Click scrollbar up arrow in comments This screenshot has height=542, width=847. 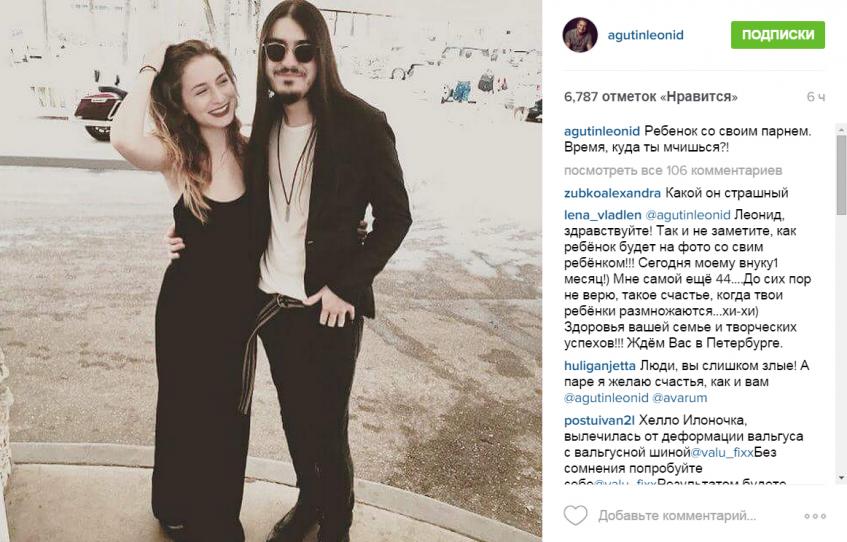pyautogui.click(x=841, y=130)
